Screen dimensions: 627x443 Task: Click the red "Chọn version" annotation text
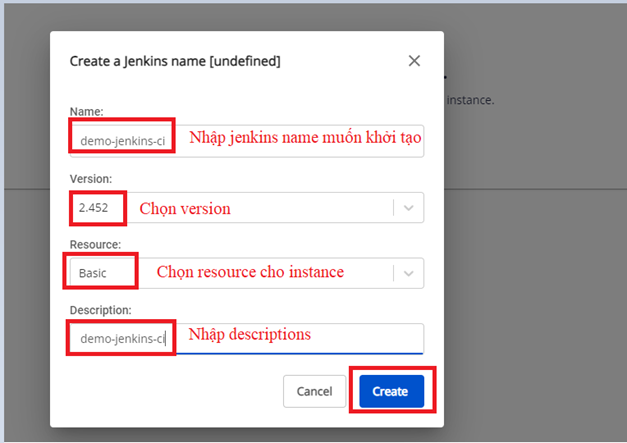pyautogui.click(x=184, y=209)
